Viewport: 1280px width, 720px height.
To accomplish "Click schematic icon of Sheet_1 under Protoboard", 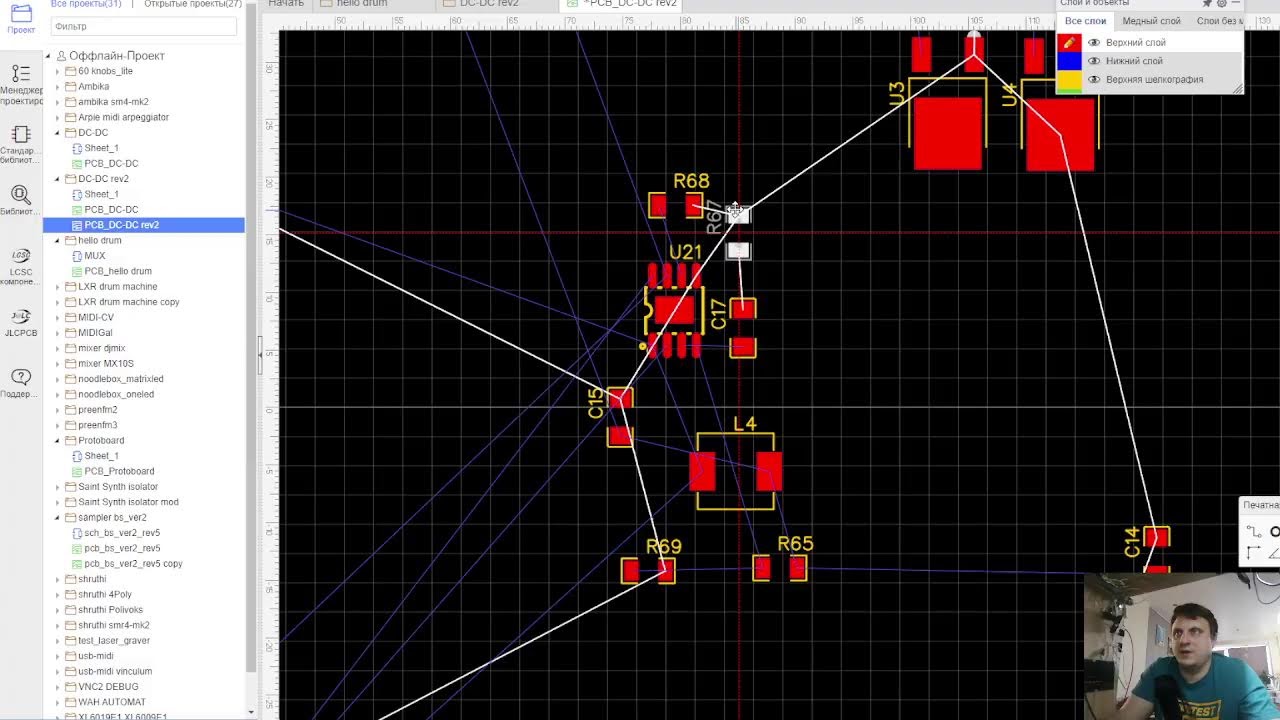I will 77,456.
